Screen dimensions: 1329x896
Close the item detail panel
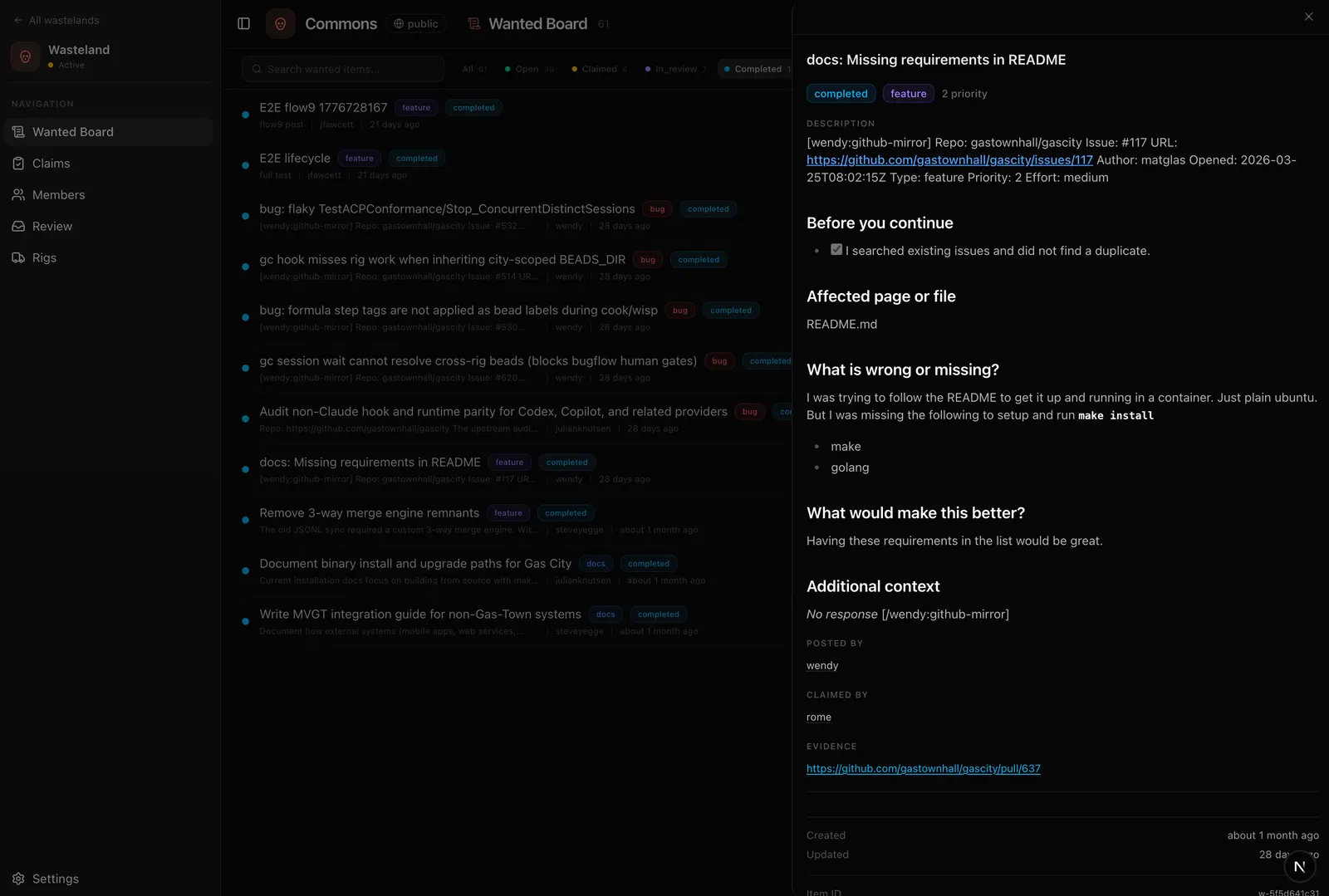coord(1309,17)
